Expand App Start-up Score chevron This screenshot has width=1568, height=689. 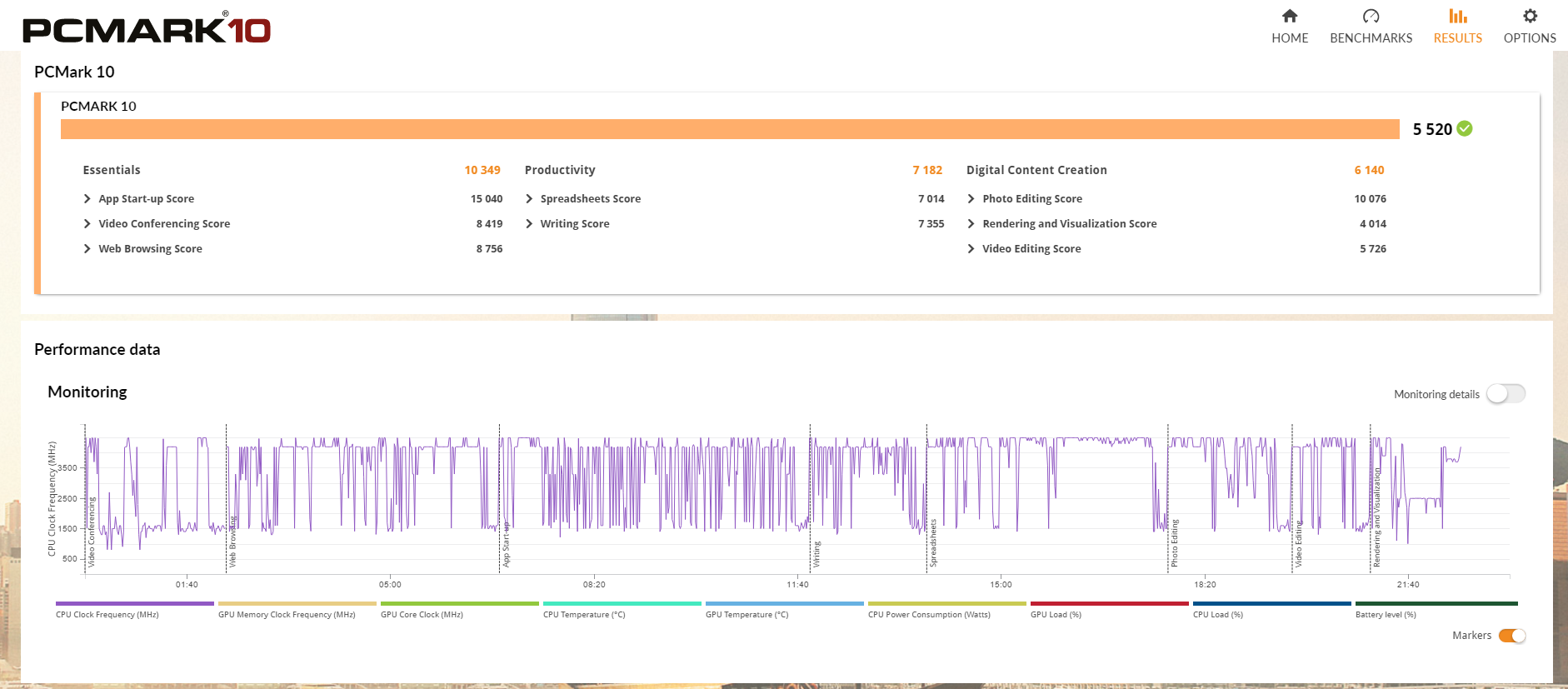(x=87, y=198)
